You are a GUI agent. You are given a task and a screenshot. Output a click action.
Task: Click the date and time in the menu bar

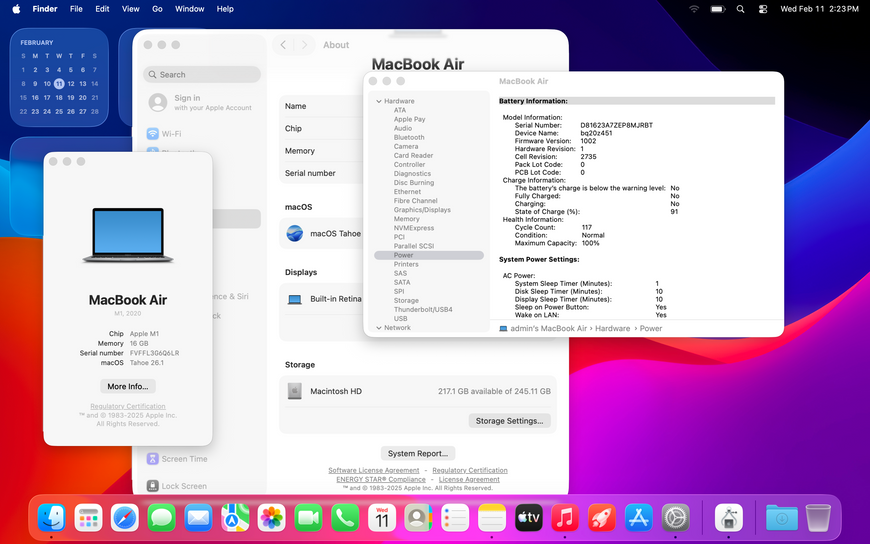(820, 9)
